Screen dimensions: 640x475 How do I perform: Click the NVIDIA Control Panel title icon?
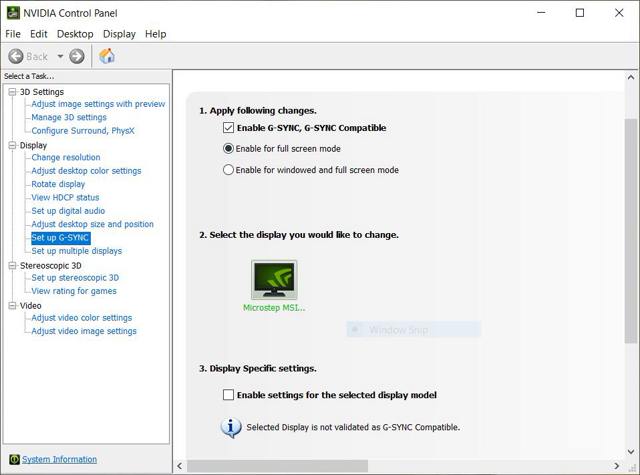click(x=13, y=13)
